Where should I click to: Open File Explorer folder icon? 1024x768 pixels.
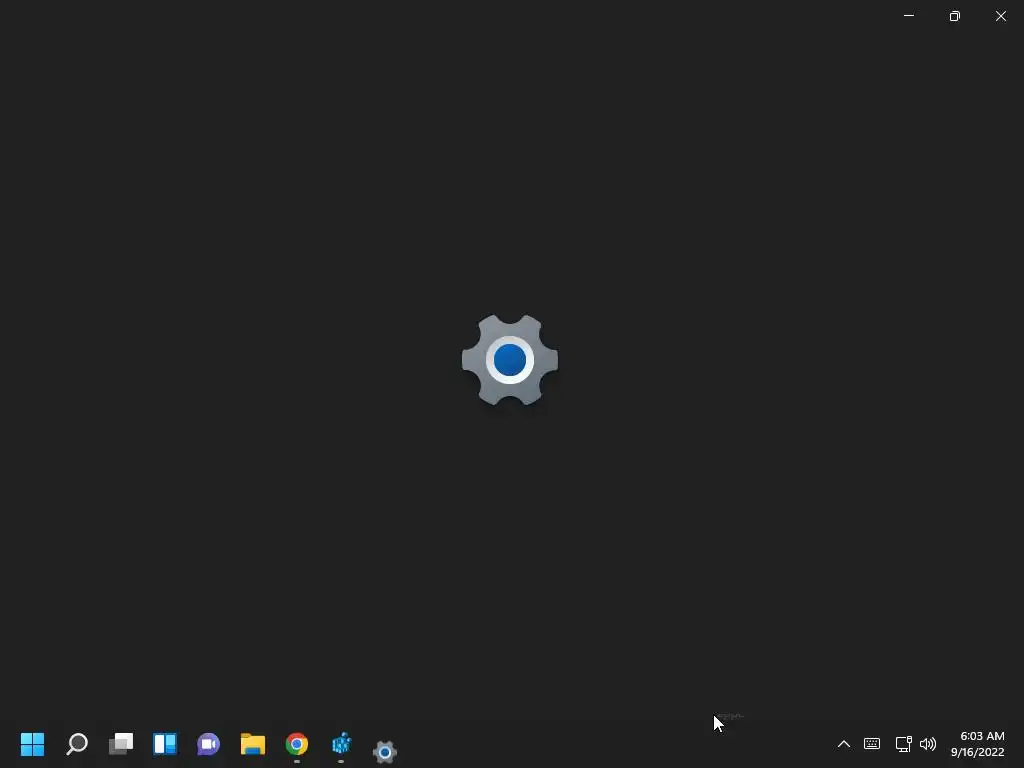[x=253, y=744]
